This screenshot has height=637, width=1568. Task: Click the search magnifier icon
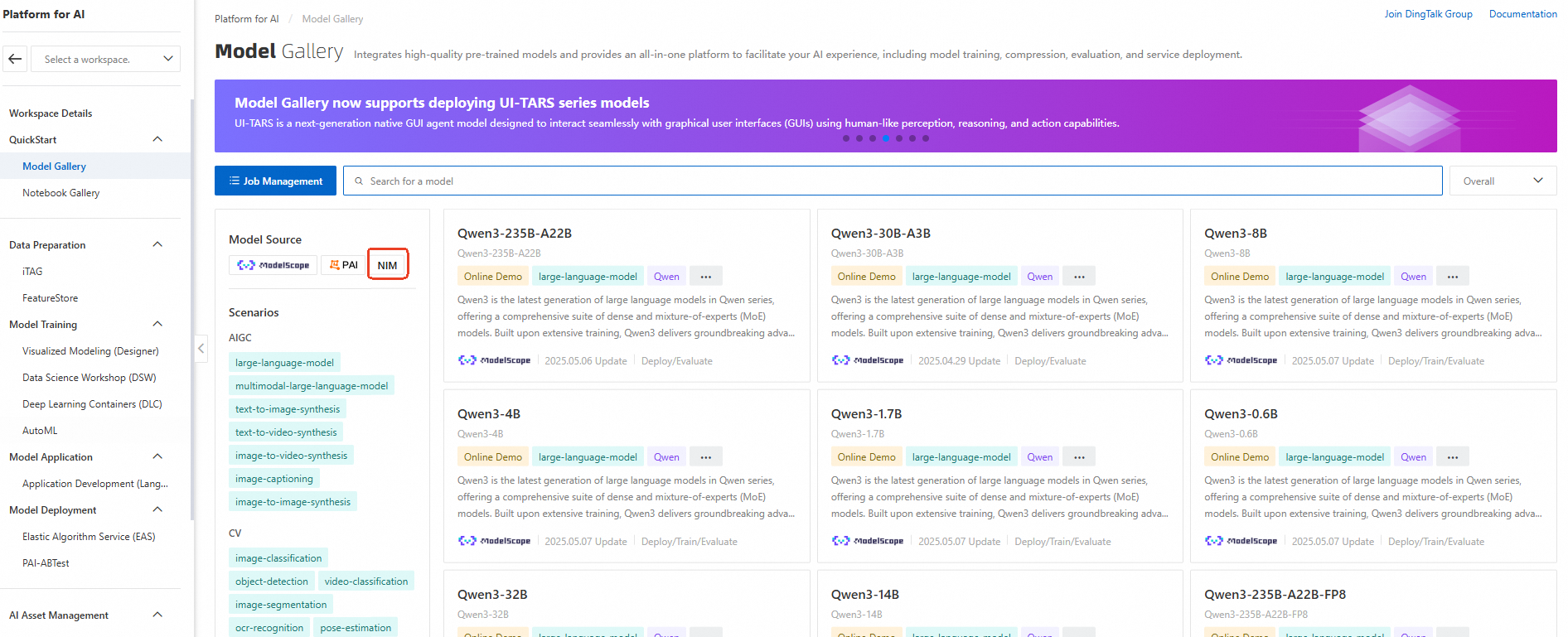tap(359, 181)
